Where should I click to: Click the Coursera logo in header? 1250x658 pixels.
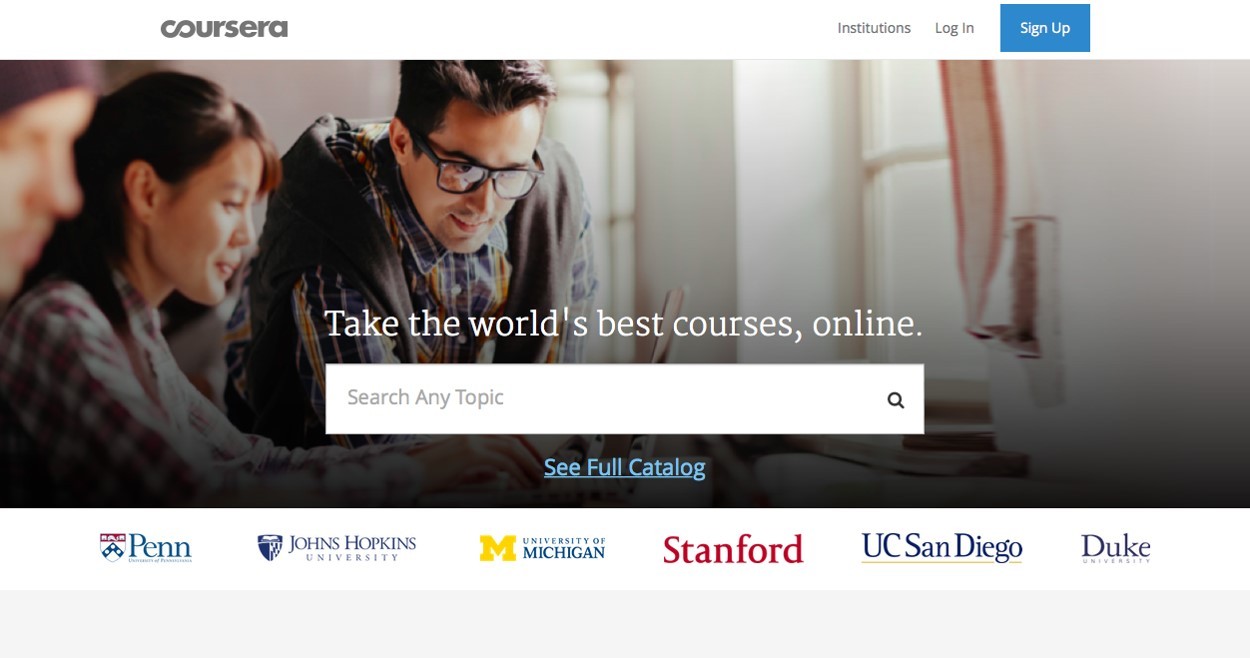[224, 28]
